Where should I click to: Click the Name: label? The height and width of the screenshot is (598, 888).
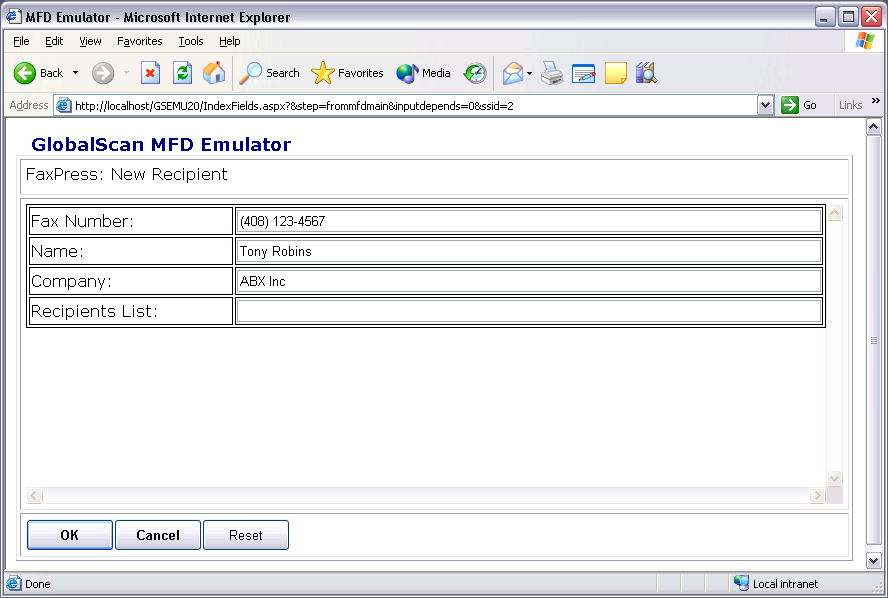(x=57, y=251)
